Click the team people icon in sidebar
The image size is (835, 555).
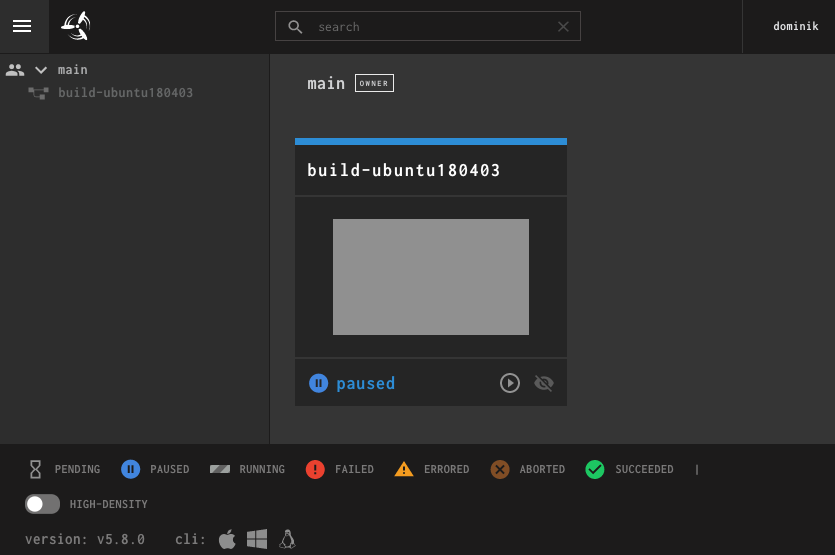point(15,70)
